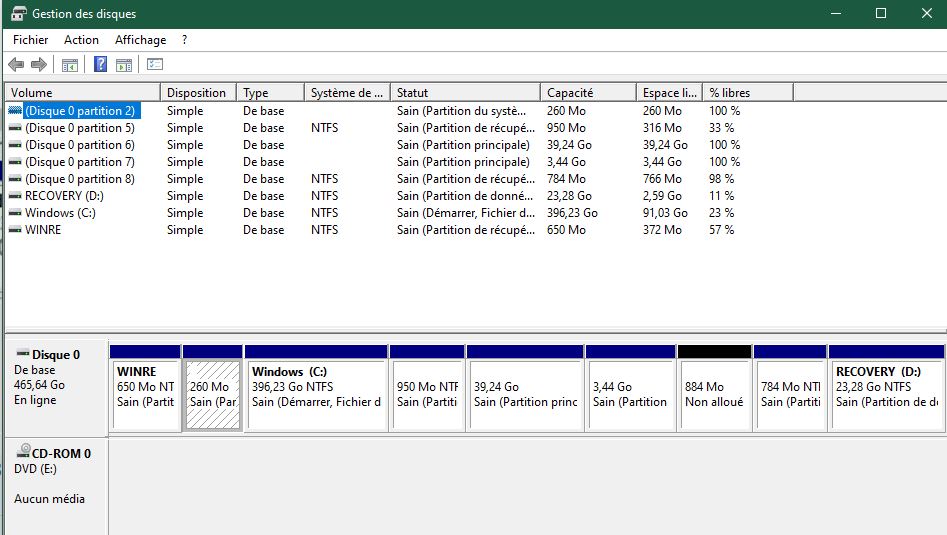This screenshot has width=947, height=535.
Task: Open the Affichage menu
Action: [x=140, y=40]
